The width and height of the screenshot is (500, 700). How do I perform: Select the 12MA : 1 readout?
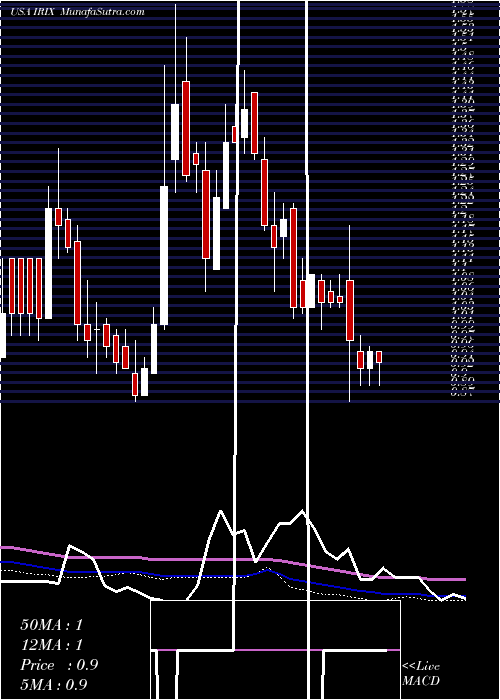coord(52,645)
